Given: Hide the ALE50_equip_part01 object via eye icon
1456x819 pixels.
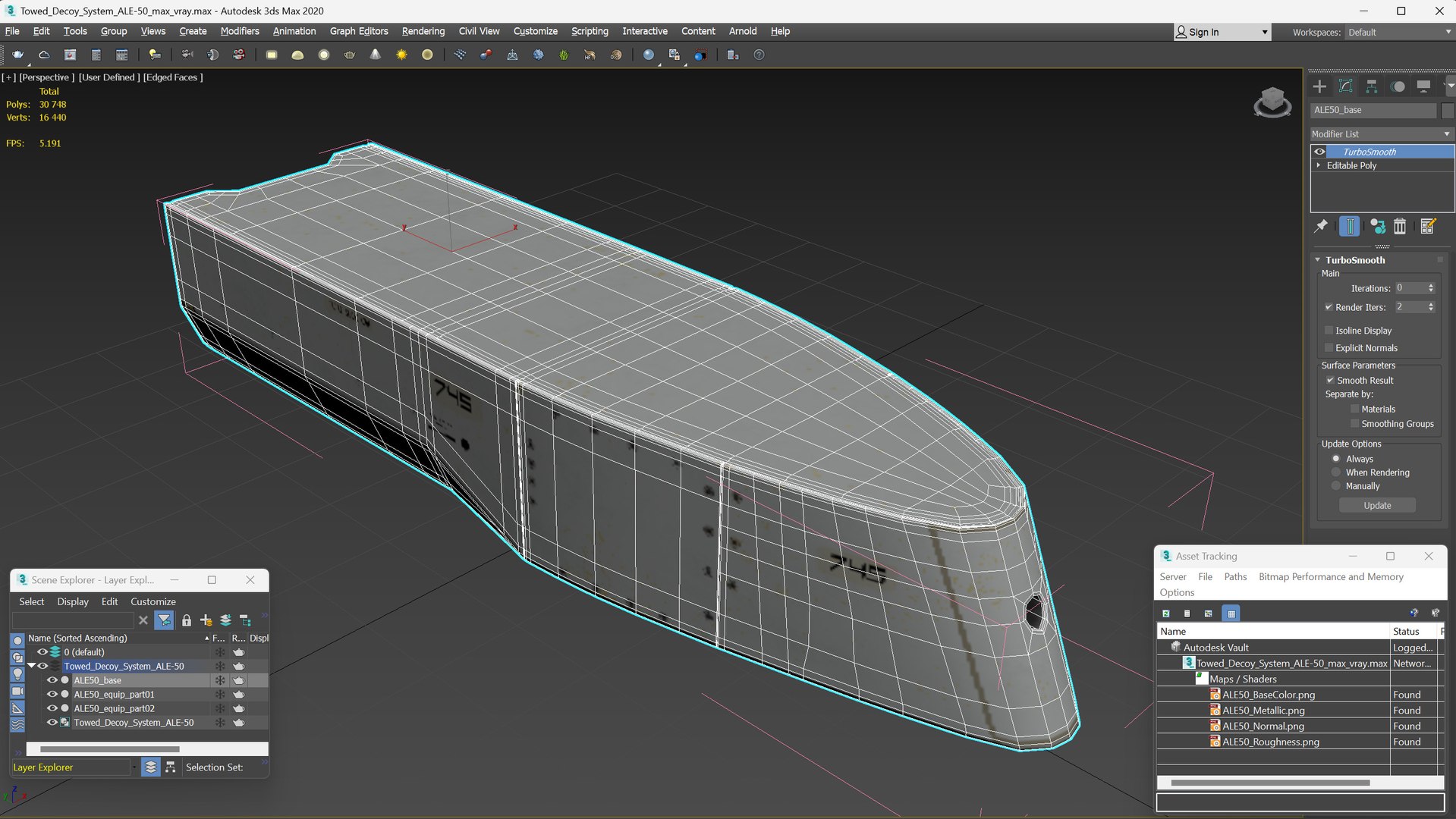Looking at the screenshot, I should [52, 694].
